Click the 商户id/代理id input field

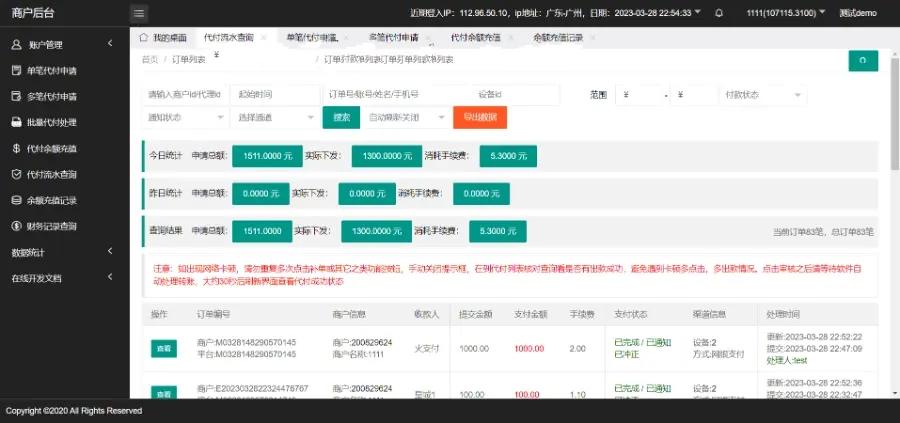pos(184,95)
